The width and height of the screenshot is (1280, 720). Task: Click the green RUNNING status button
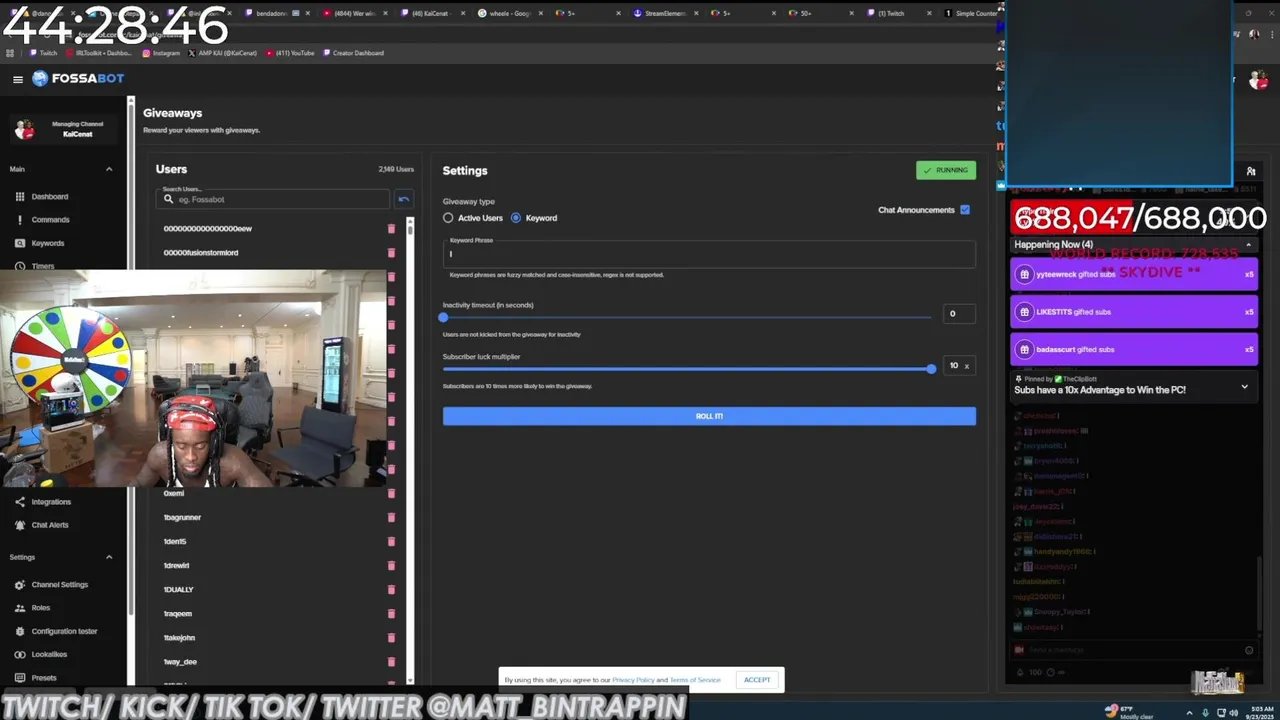946,170
